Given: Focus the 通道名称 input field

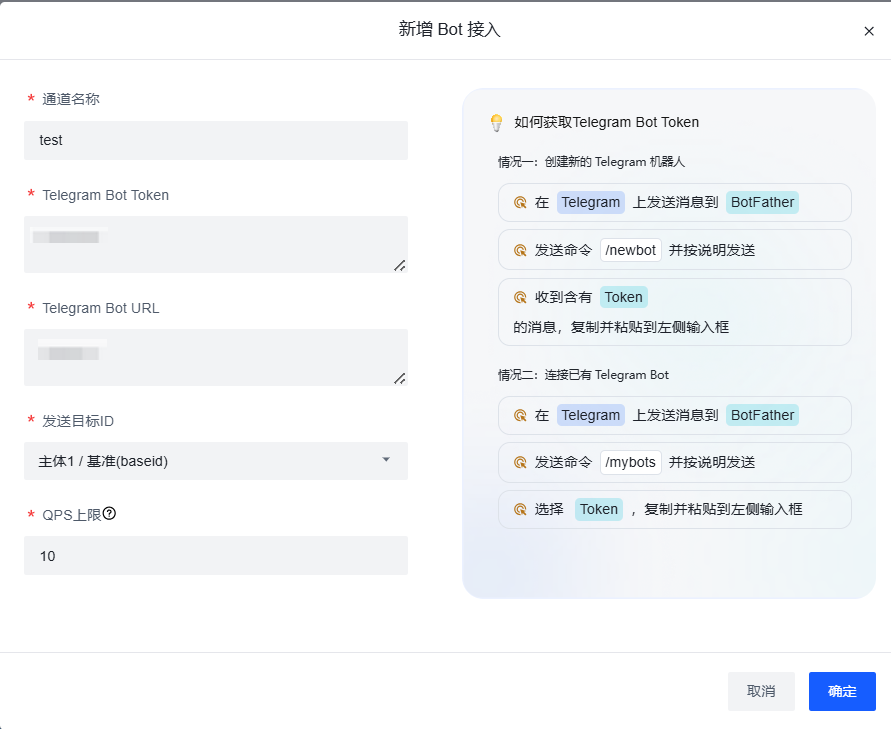Looking at the screenshot, I should (215, 141).
